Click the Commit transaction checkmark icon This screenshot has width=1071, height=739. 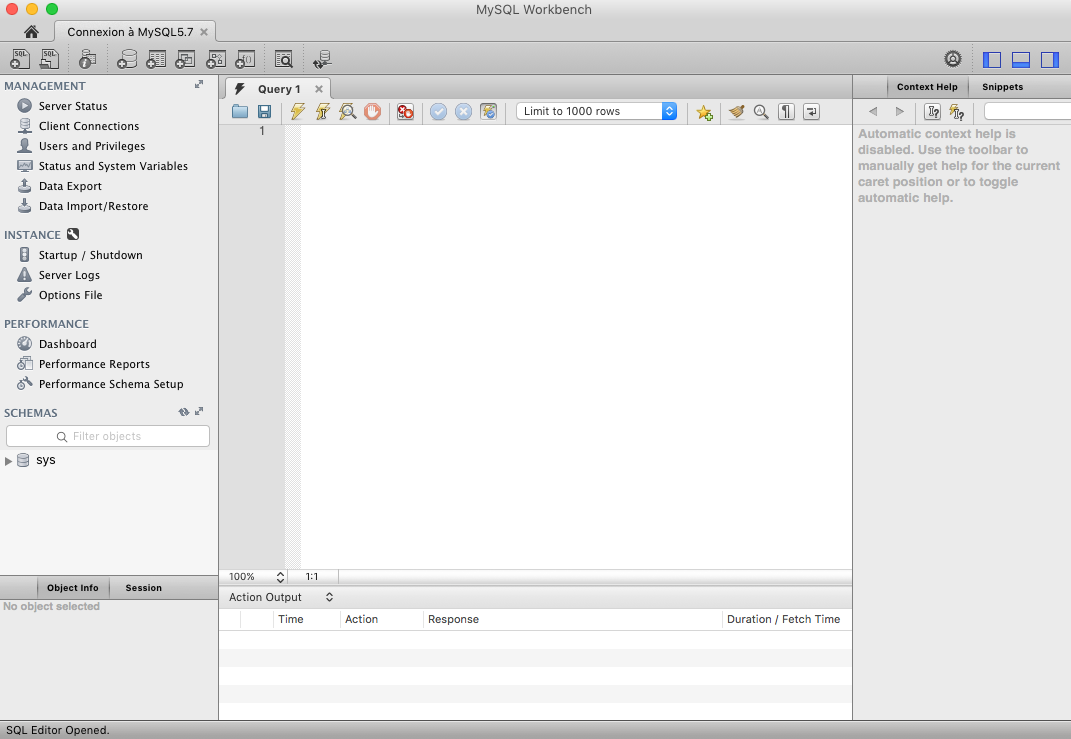point(438,112)
